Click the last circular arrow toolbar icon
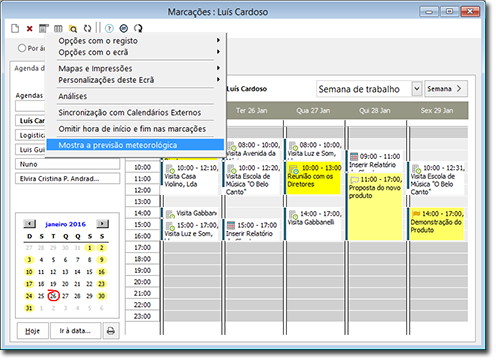 [138, 29]
